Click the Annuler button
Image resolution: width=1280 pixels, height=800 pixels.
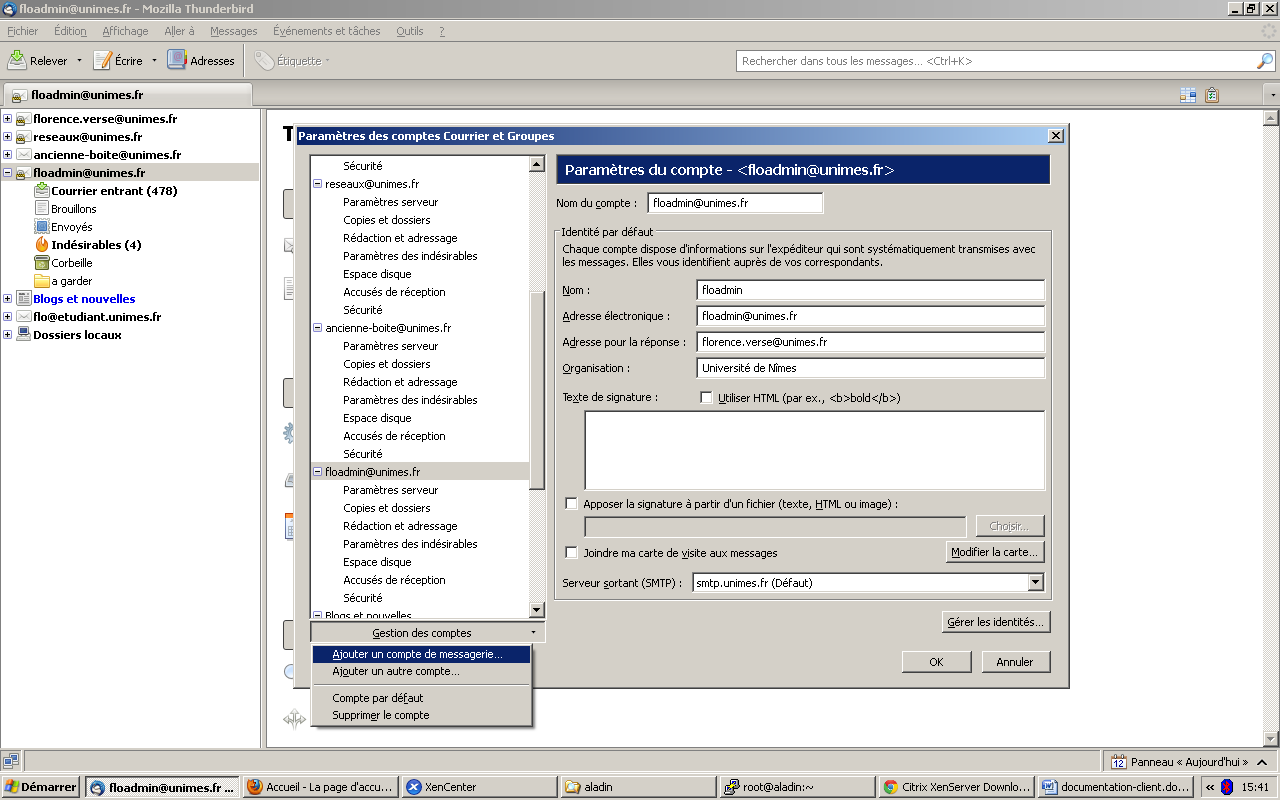pyautogui.click(x=1015, y=662)
